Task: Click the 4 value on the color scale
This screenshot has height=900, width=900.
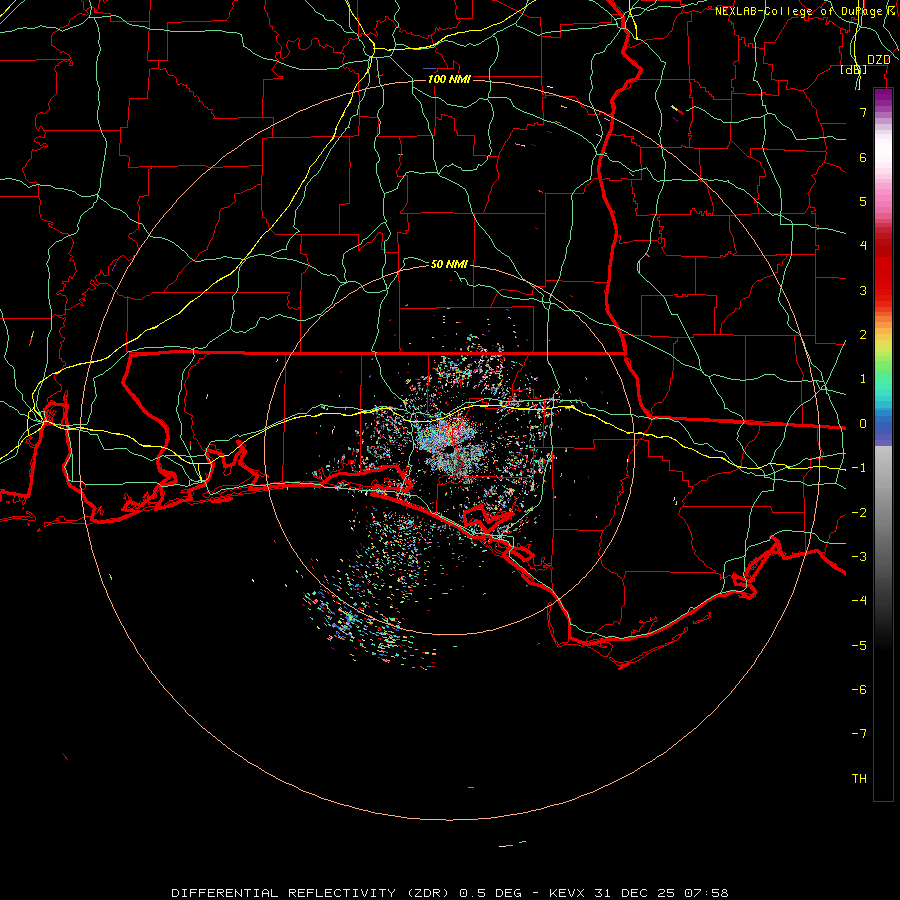Action: 863,246
